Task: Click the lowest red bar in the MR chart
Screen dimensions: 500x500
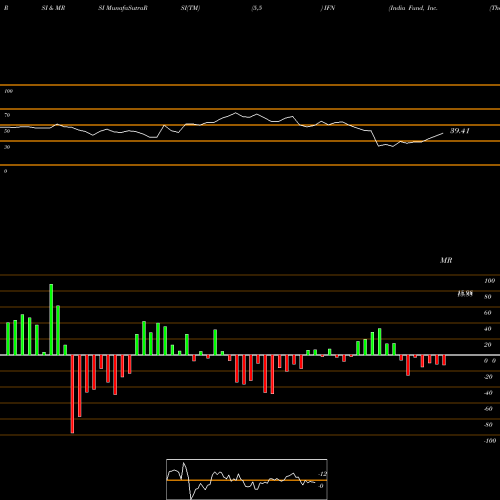Action: point(72,394)
